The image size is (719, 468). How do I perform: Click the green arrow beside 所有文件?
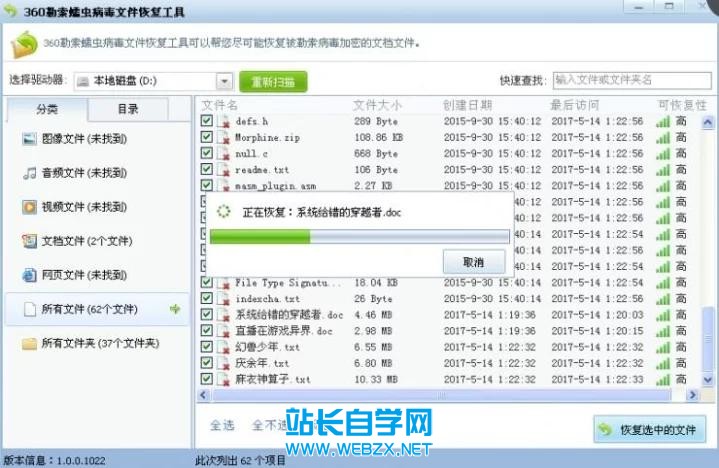[175, 310]
